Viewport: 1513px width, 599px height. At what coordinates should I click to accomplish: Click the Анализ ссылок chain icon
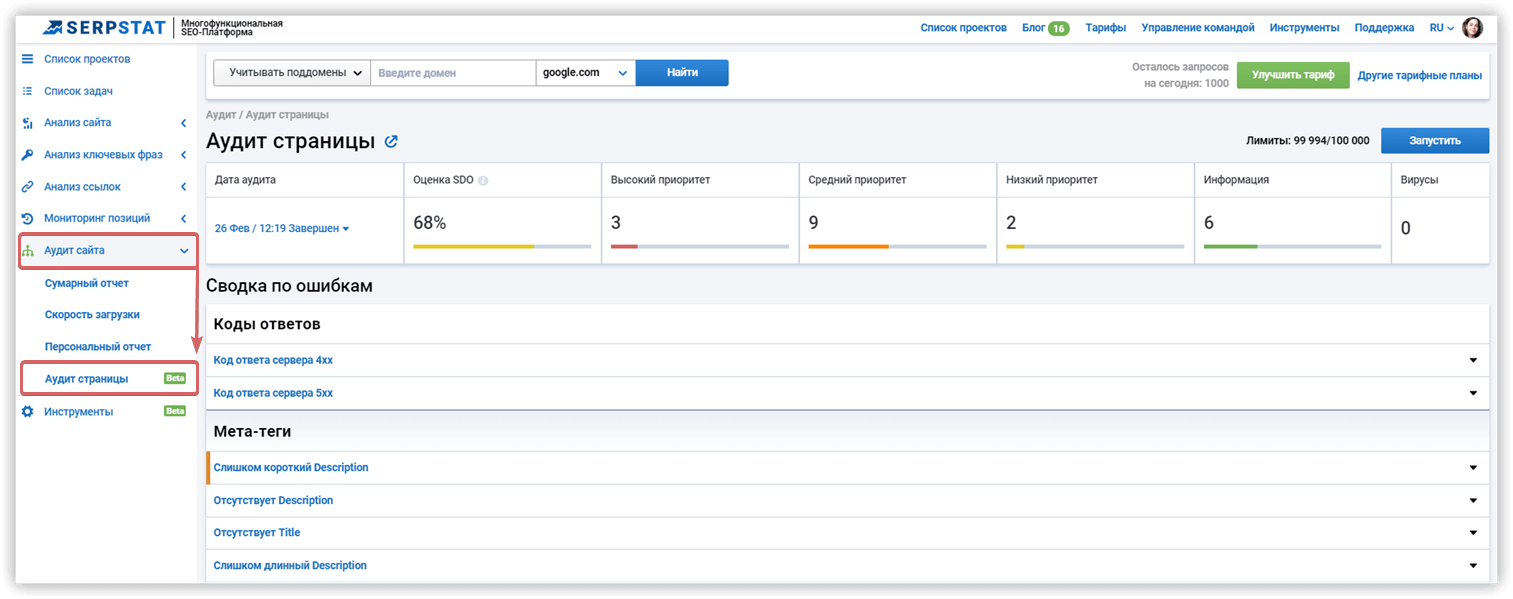coord(28,187)
